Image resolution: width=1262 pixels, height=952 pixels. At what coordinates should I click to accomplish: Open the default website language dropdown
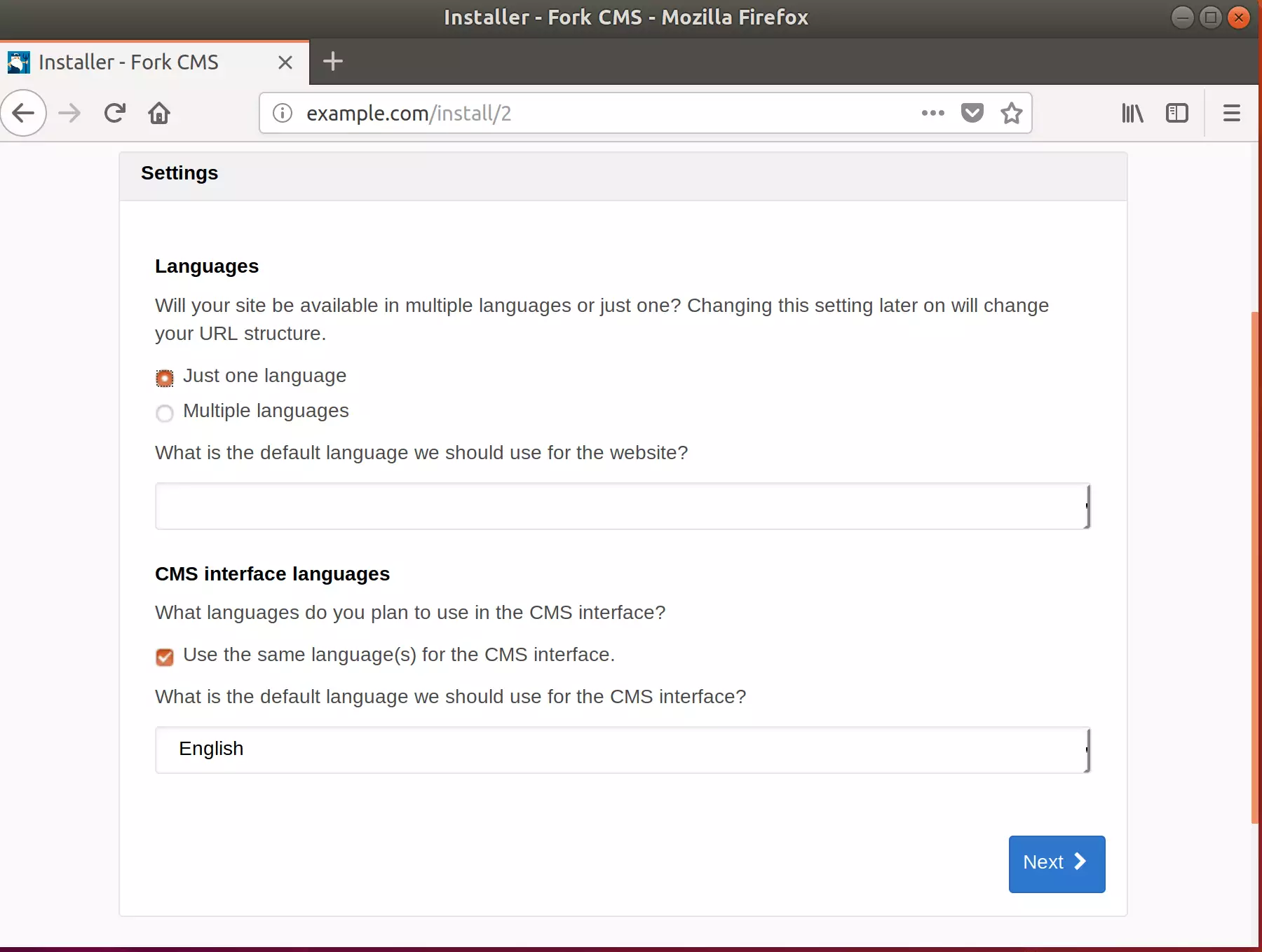pyautogui.click(x=623, y=506)
